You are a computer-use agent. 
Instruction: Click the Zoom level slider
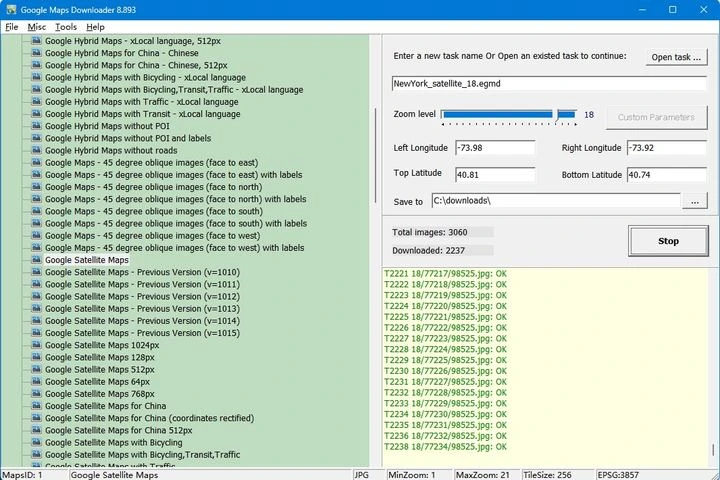click(508, 114)
